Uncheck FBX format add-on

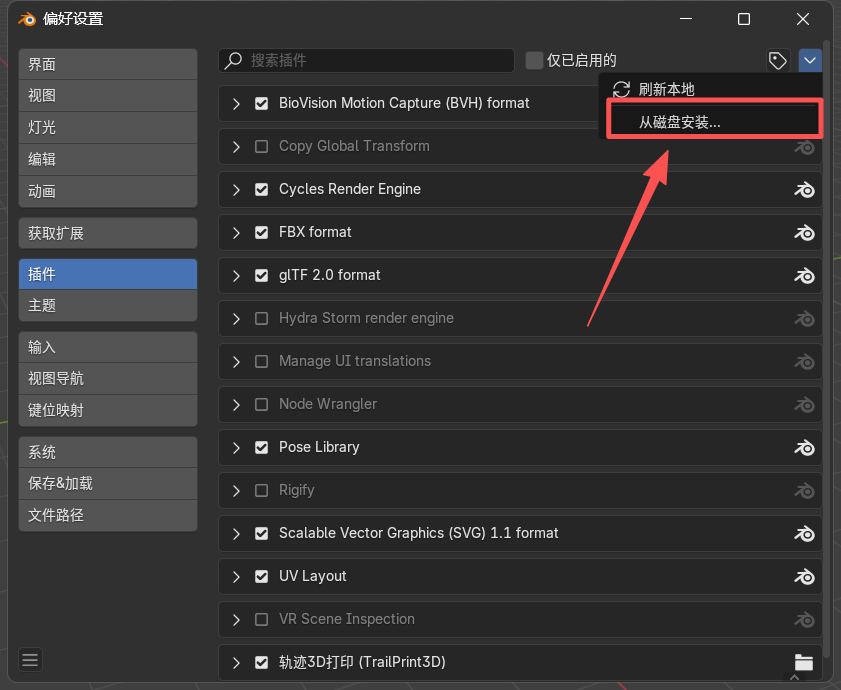pos(261,232)
